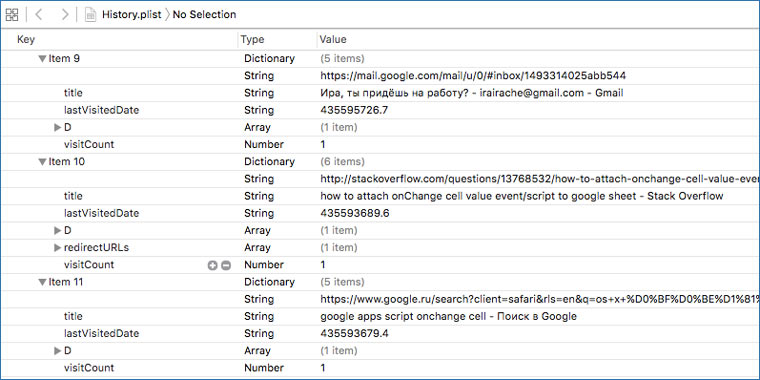Click the Array type in the redirectURLs row
760x380 pixels.
coord(257,248)
